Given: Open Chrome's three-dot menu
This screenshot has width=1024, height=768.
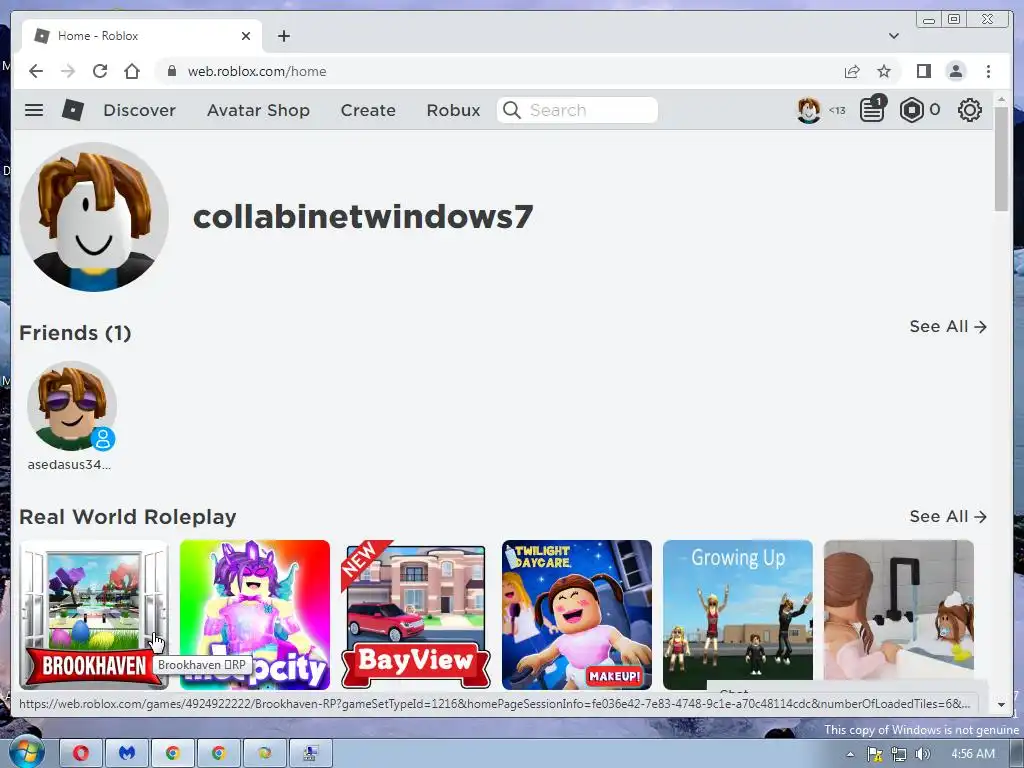Looking at the screenshot, I should tap(988, 71).
